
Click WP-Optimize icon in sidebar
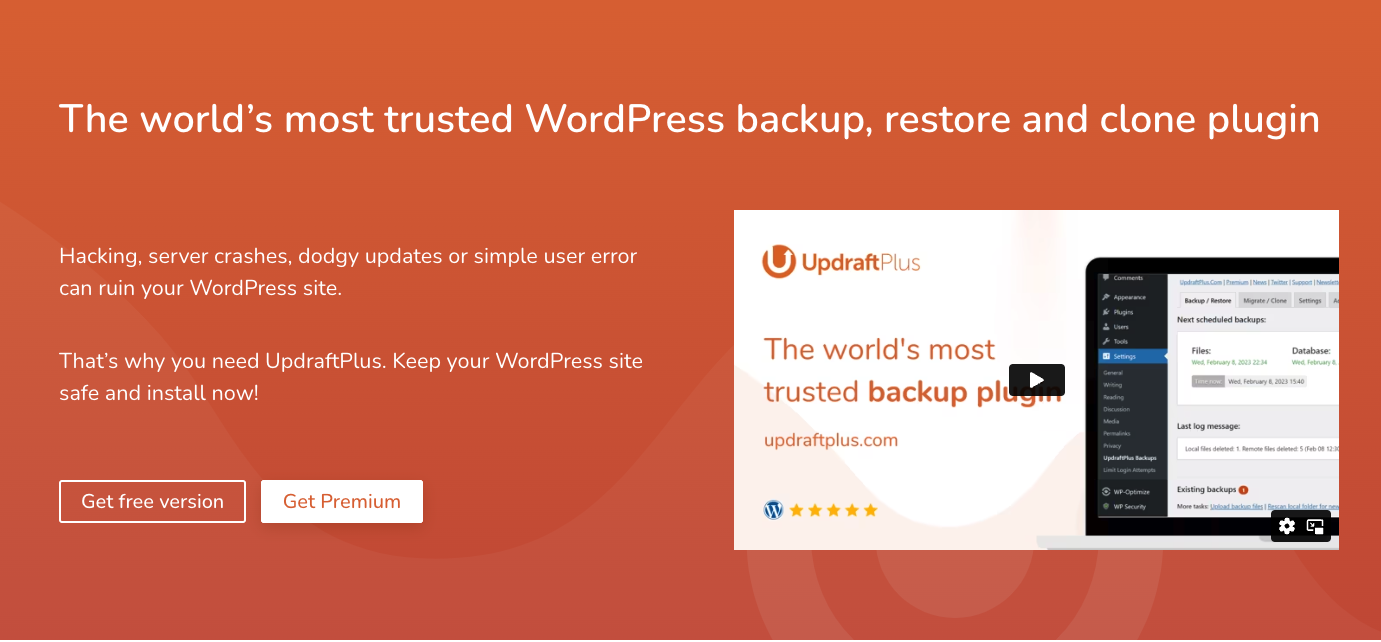point(1106,492)
